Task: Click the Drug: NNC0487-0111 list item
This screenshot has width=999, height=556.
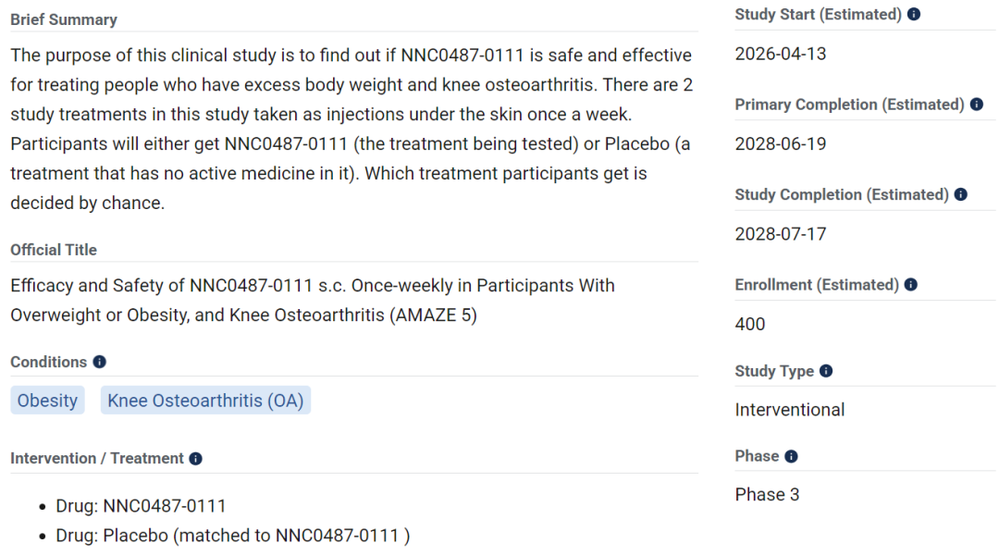Action: (141, 506)
